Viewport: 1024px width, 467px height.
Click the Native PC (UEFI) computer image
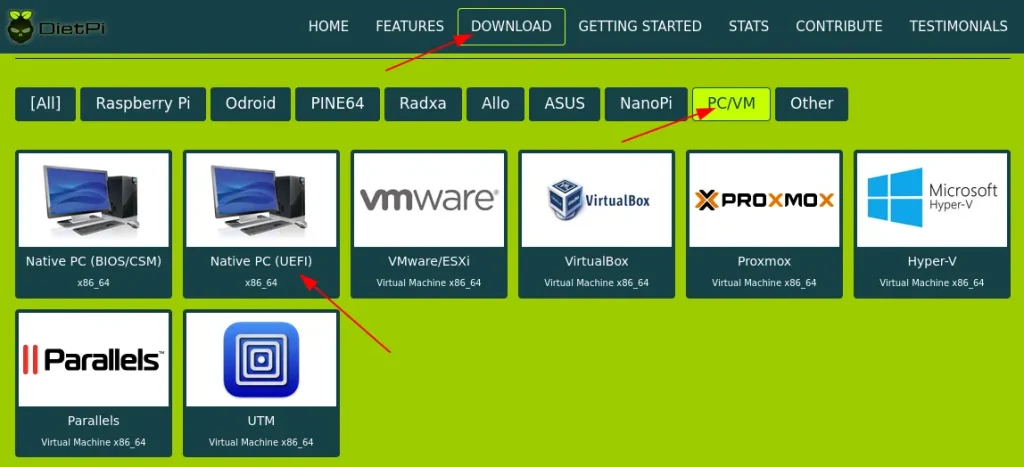261,199
